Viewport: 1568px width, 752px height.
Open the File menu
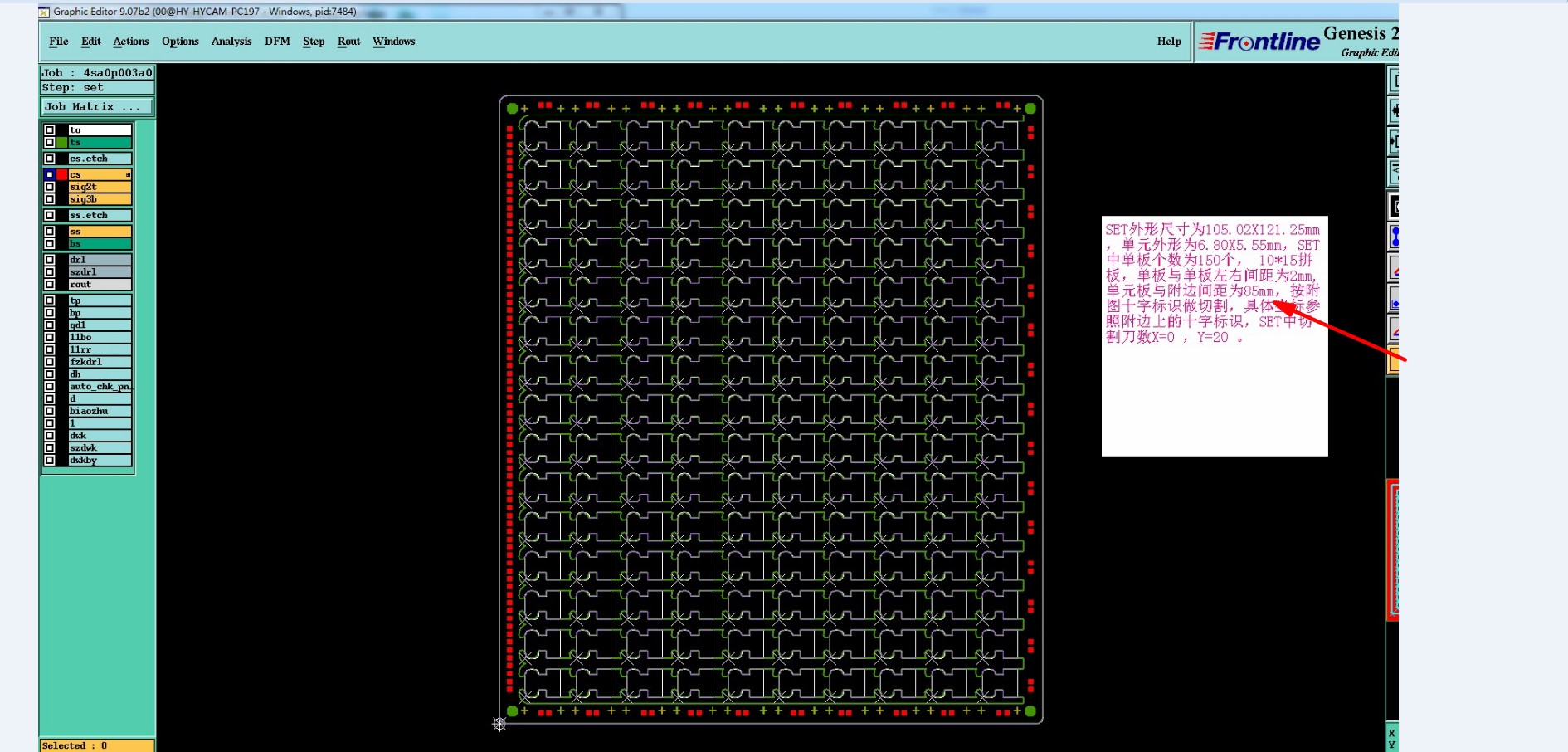point(58,42)
